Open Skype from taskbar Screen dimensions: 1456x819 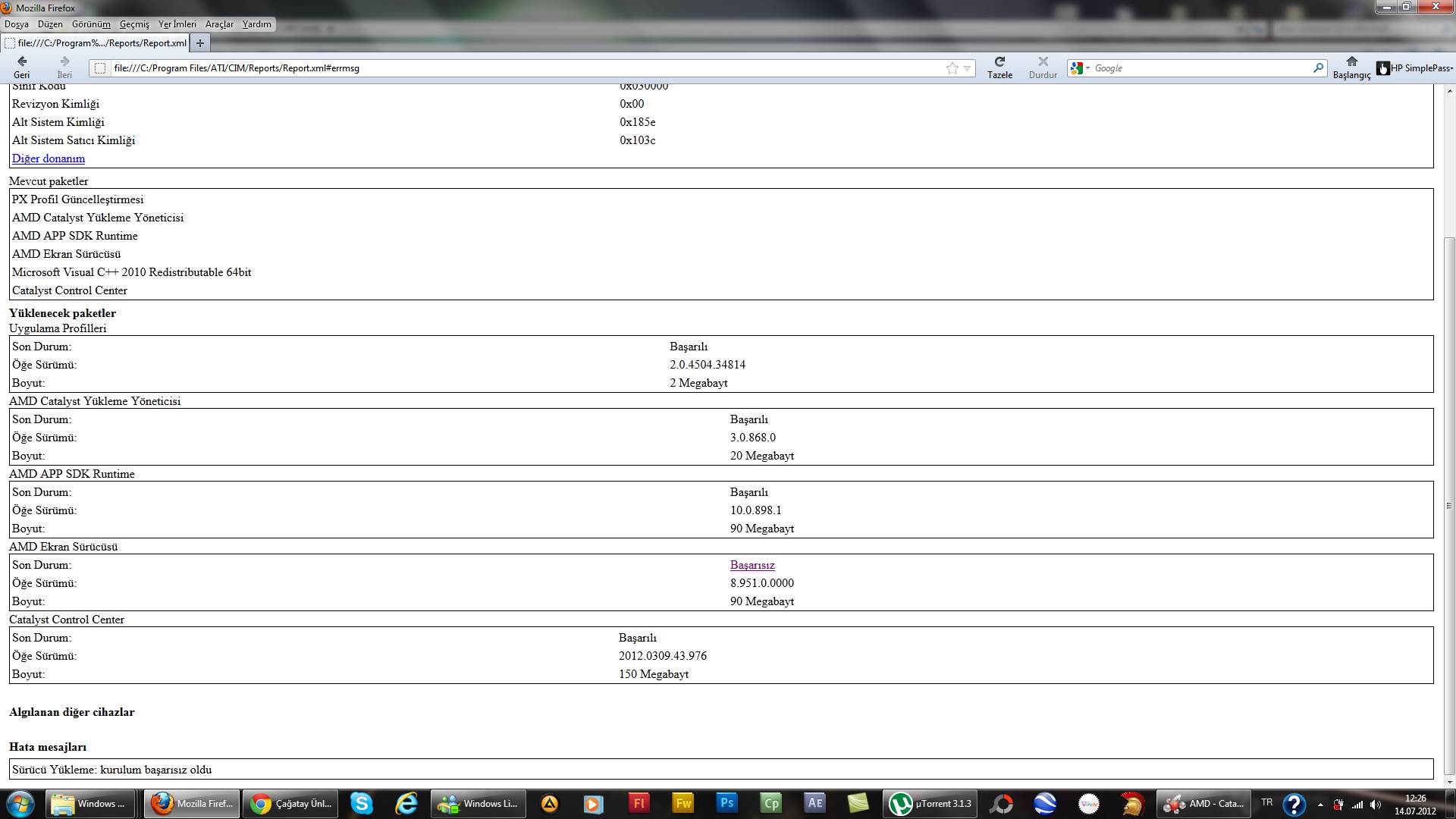click(x=362, y=804)
